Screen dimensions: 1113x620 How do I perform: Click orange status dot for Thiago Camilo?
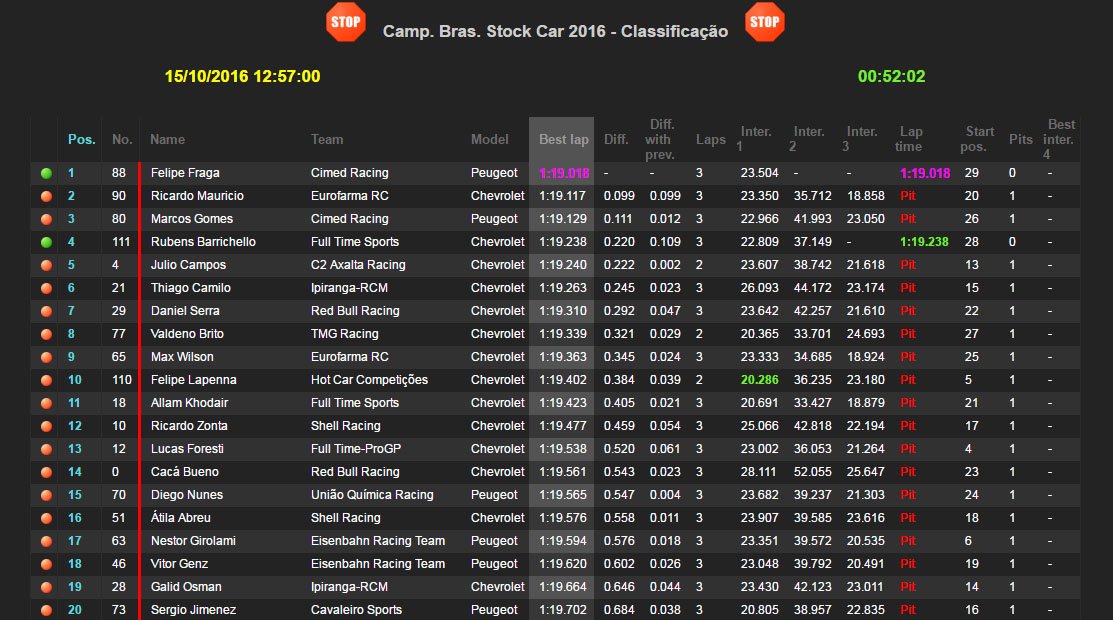click(x=46, y=288)
